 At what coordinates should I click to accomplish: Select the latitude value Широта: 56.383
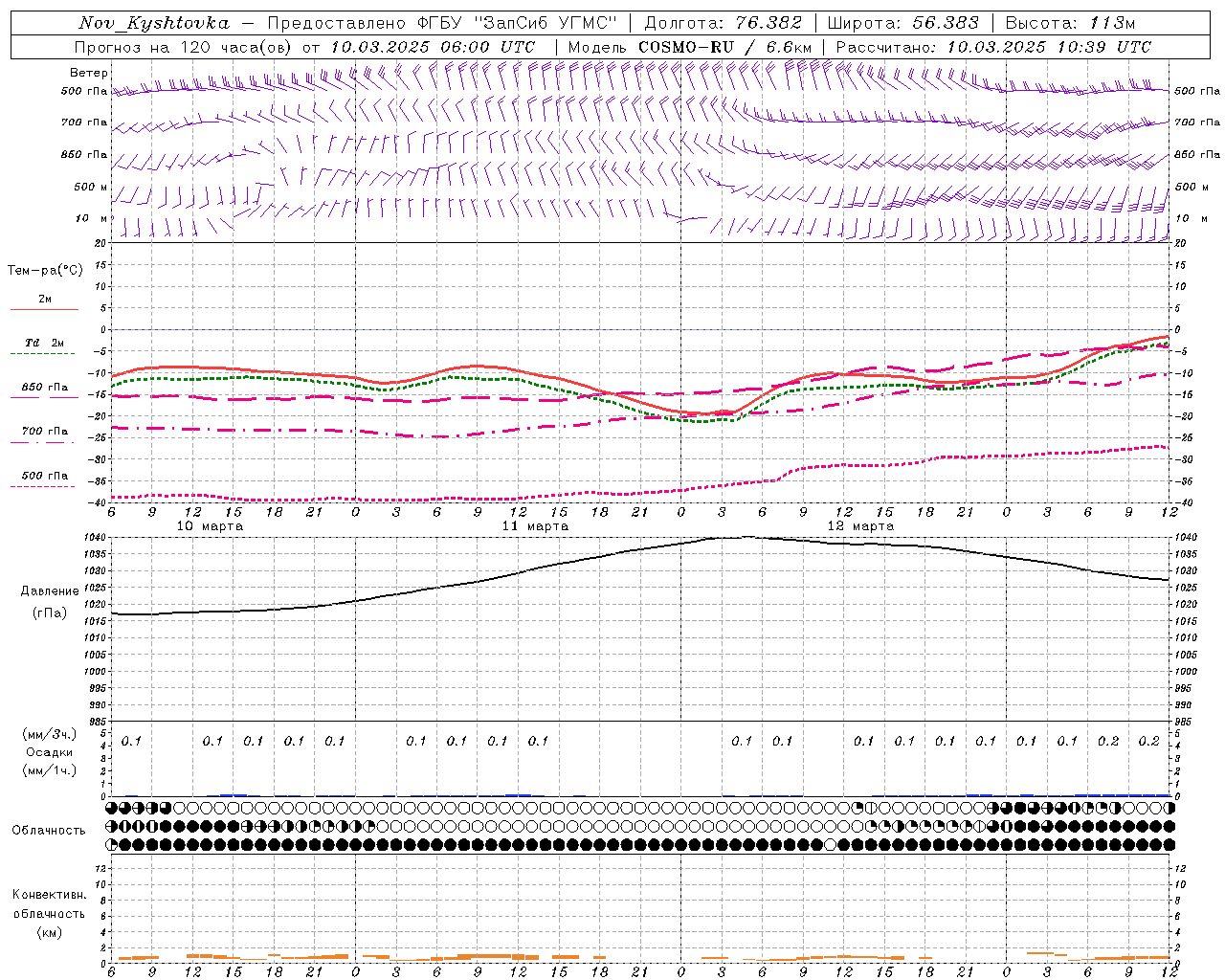902,23
